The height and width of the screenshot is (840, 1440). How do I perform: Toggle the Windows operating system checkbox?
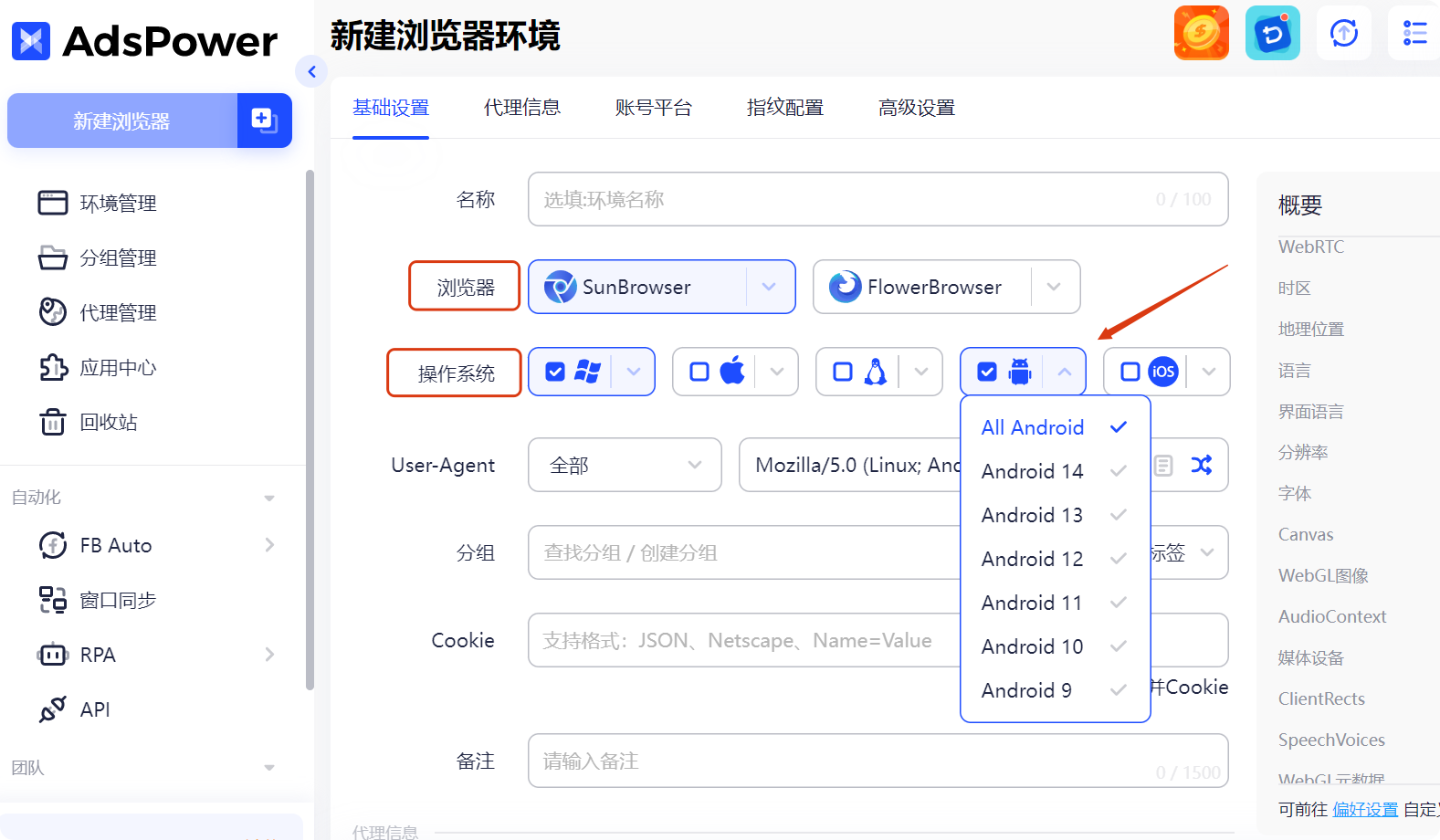(555, 372)
